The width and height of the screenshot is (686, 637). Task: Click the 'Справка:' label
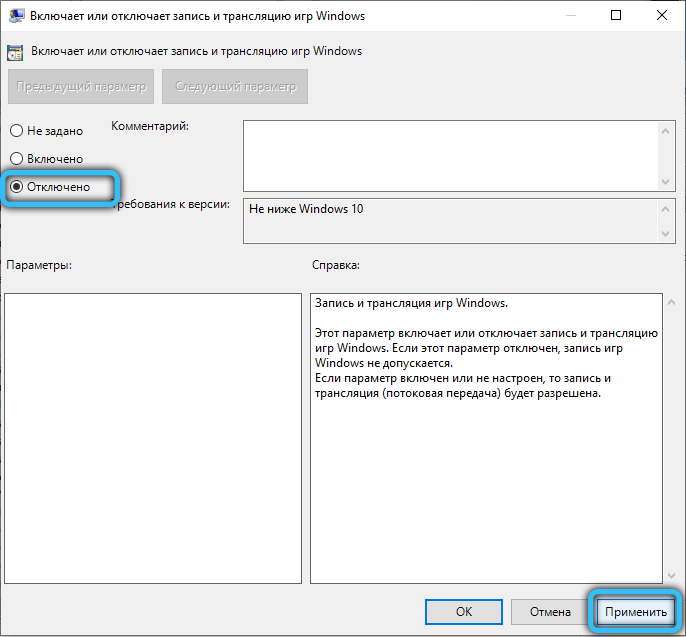pyautogui.click(x=336, y=265)
